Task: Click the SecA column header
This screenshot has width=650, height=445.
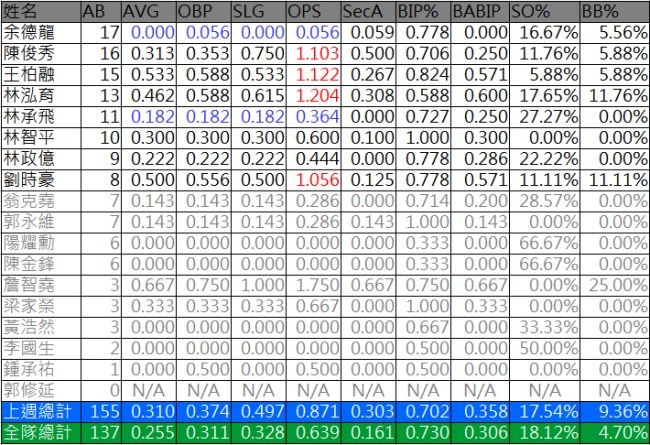Action: tap(369, 12)
